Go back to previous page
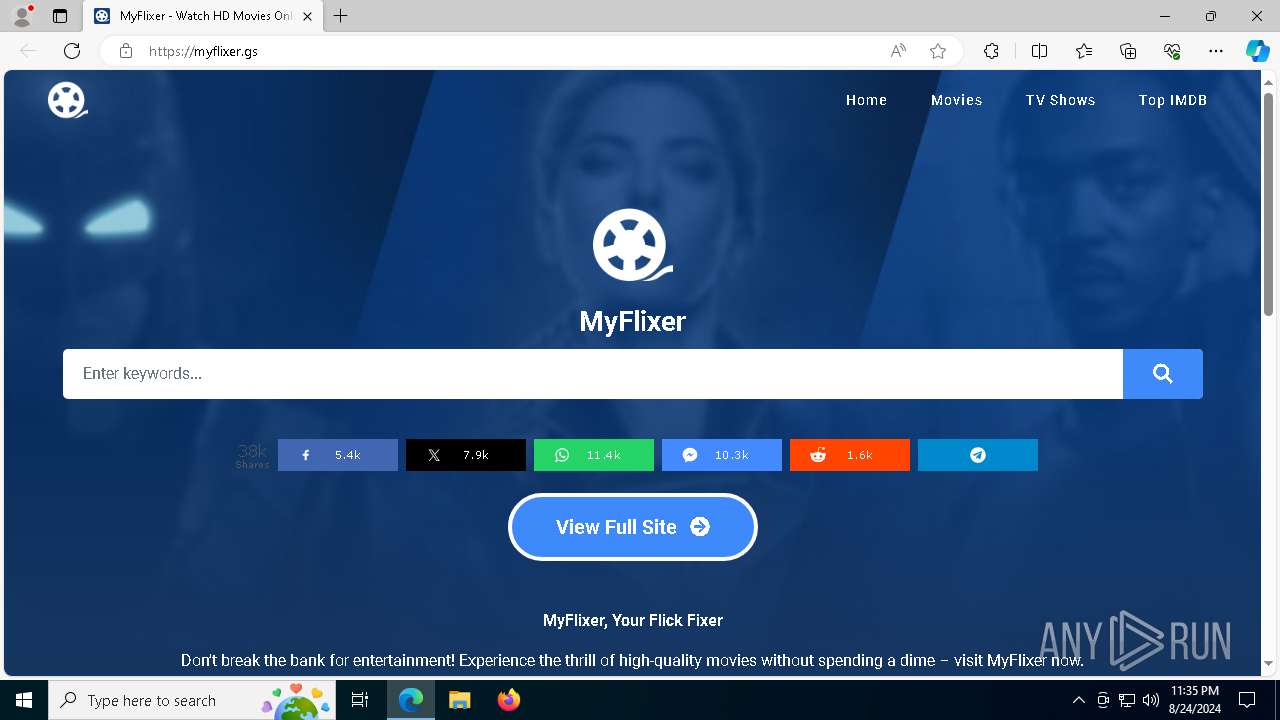Image resolution: width=1280 pixels, height=720 pixels. point(28,51)
